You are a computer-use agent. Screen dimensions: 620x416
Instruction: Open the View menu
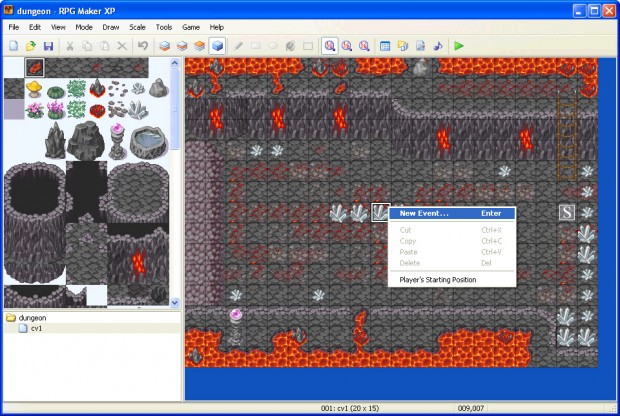click(x=58, y=27)
